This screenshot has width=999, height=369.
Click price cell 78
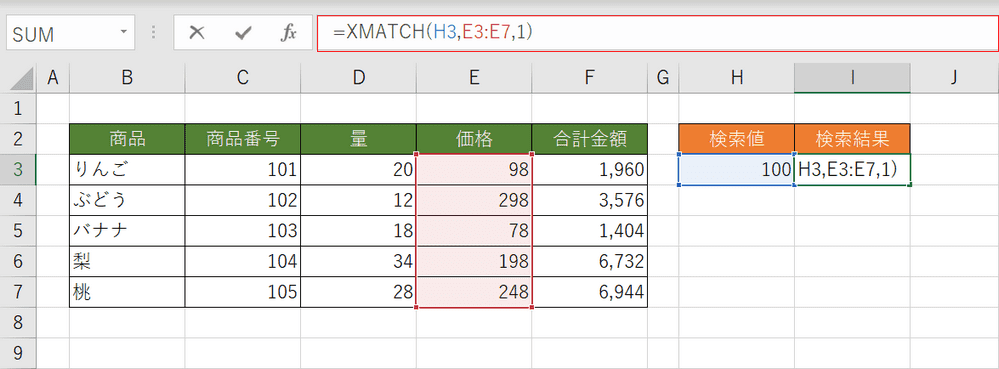coord(474,231)
